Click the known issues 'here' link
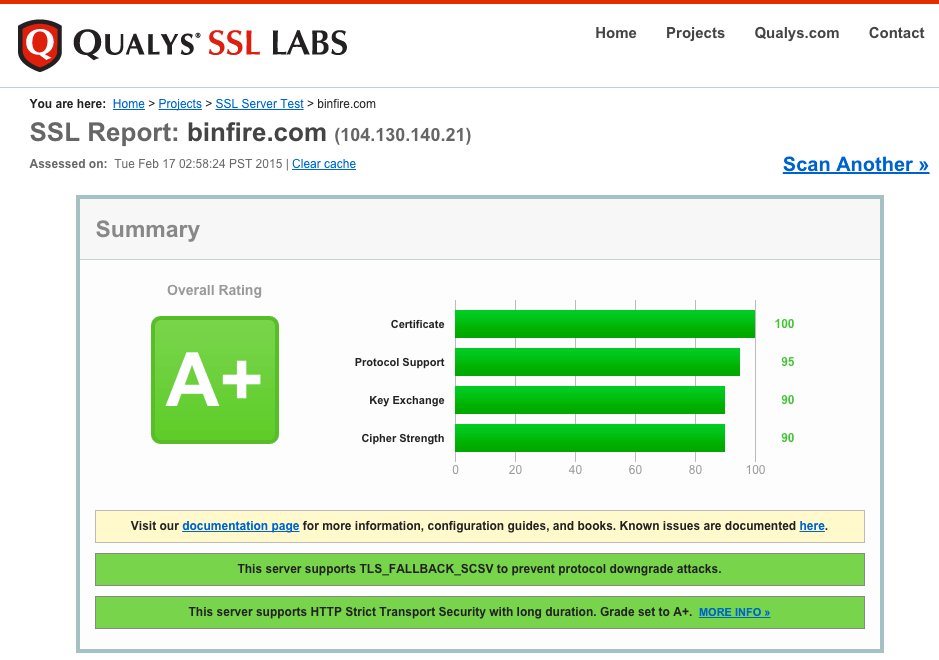 pos(812,525)
